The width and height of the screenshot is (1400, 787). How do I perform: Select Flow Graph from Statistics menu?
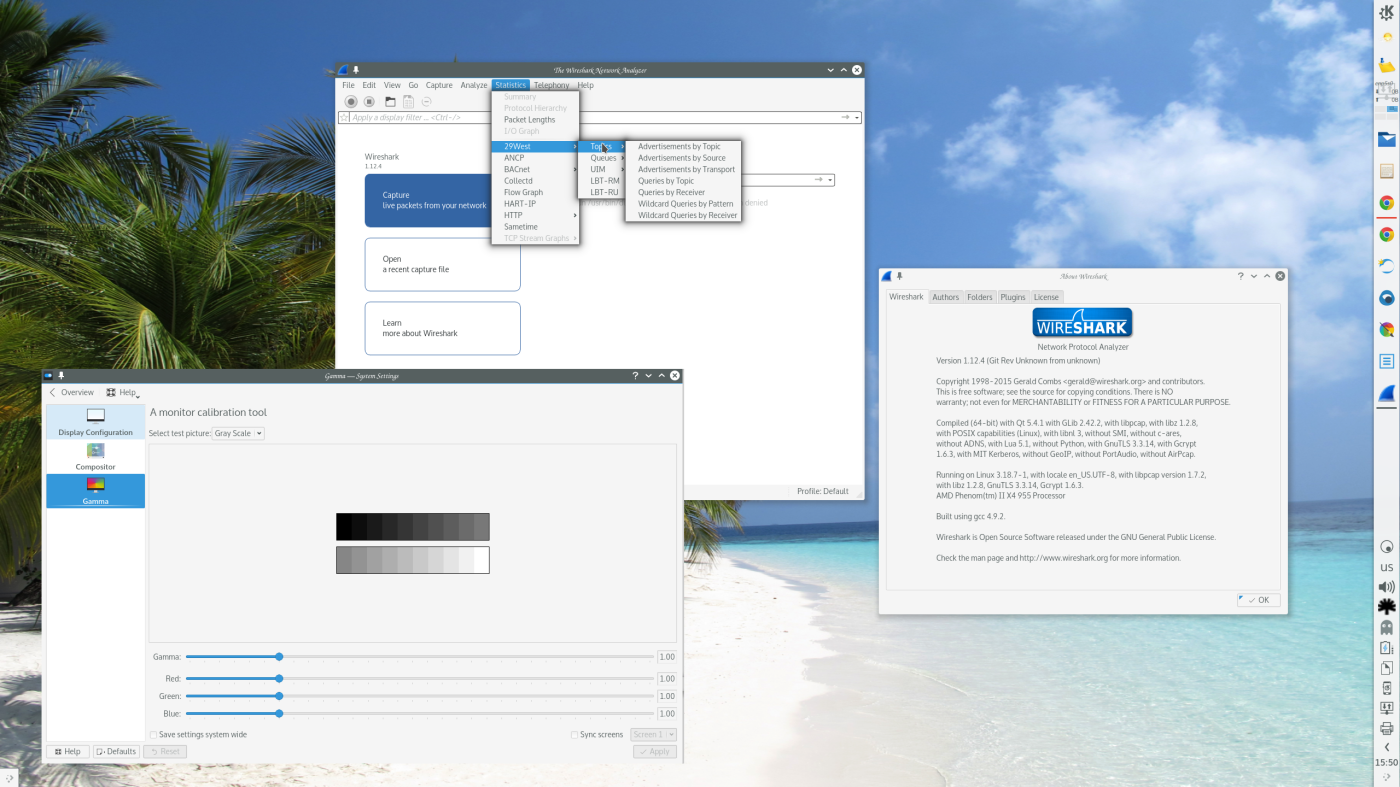(x=535, y=192)
